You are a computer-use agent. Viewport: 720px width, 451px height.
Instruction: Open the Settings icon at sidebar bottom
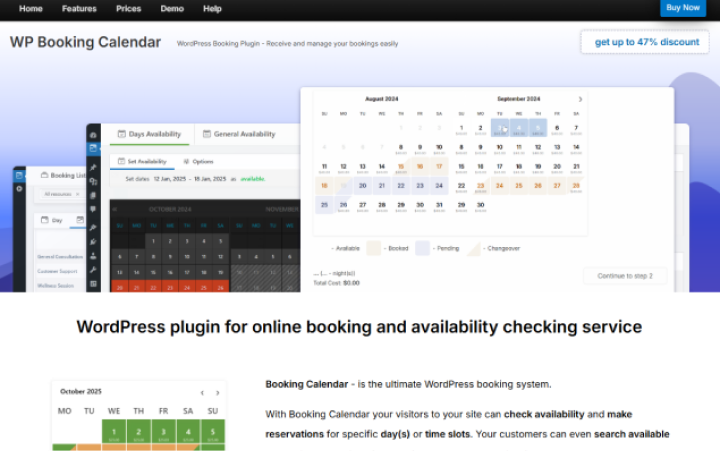pyautogui.click(x=93, y=284)
